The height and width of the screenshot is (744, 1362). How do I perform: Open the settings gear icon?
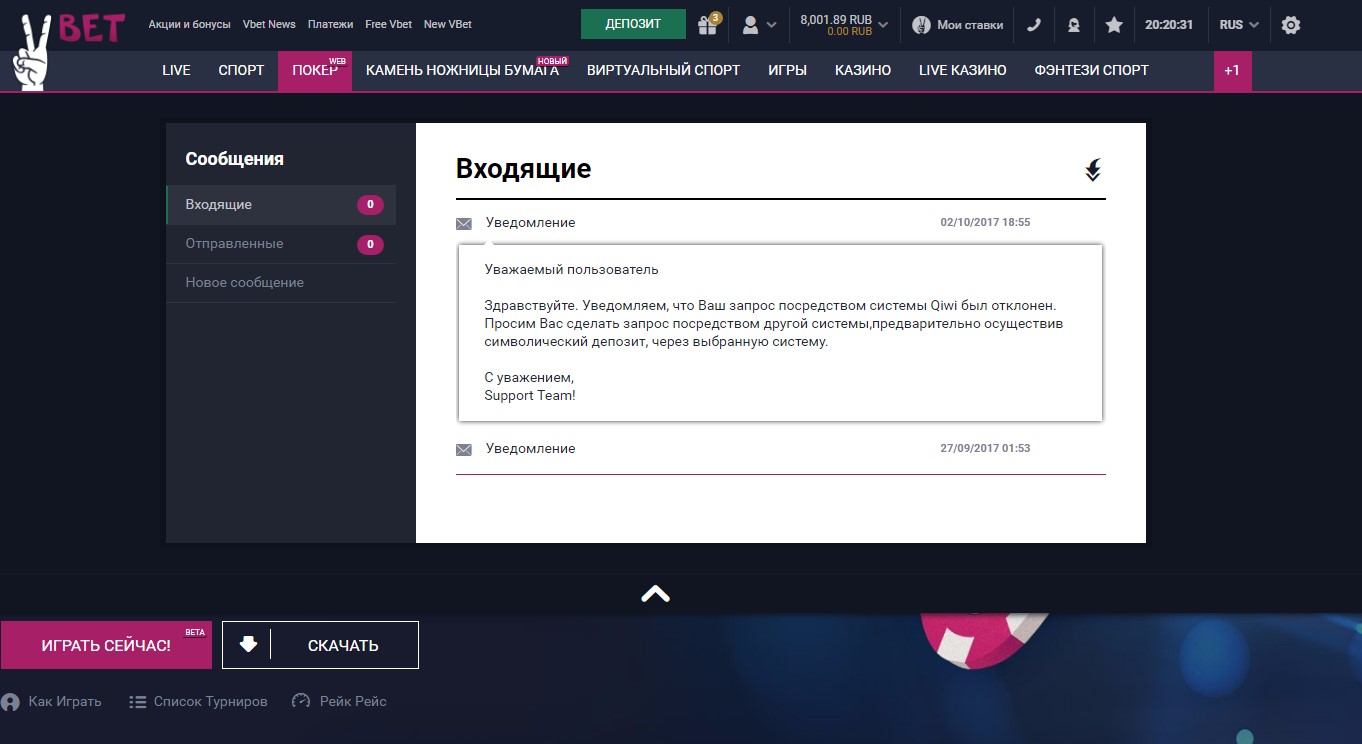1290,24
